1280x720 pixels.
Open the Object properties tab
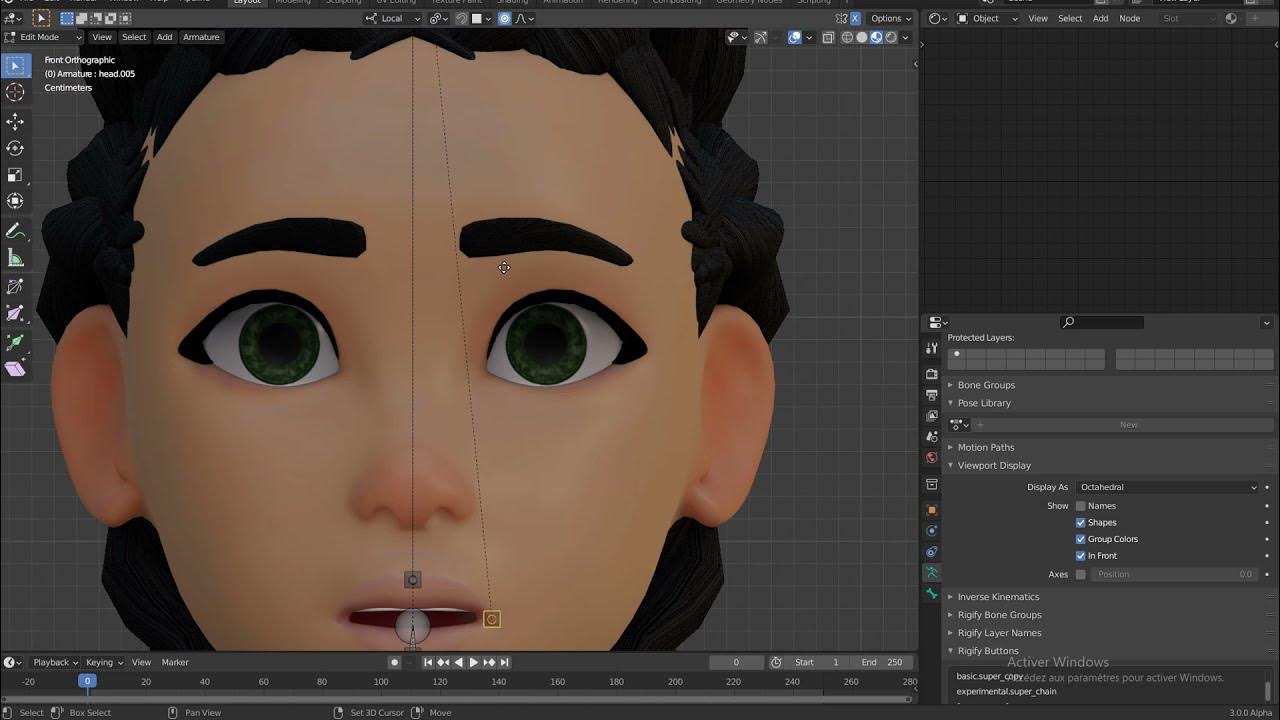(x=932, y=510)
